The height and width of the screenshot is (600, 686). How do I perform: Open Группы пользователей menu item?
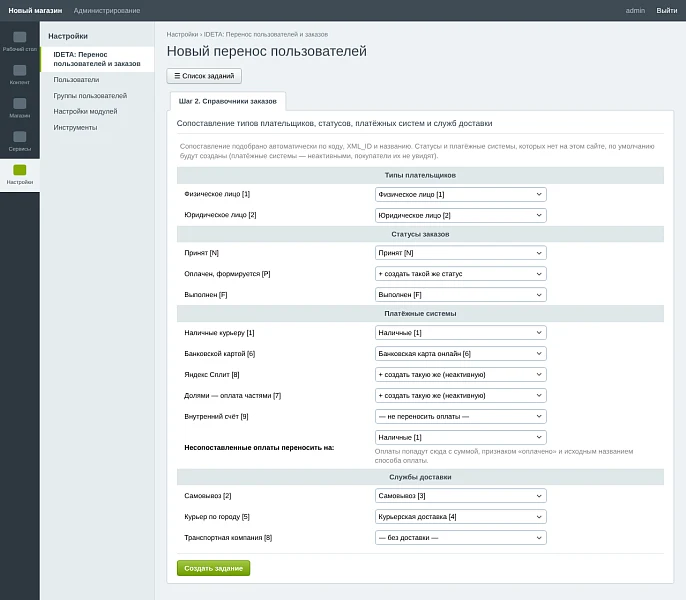[x=90, y=95]
